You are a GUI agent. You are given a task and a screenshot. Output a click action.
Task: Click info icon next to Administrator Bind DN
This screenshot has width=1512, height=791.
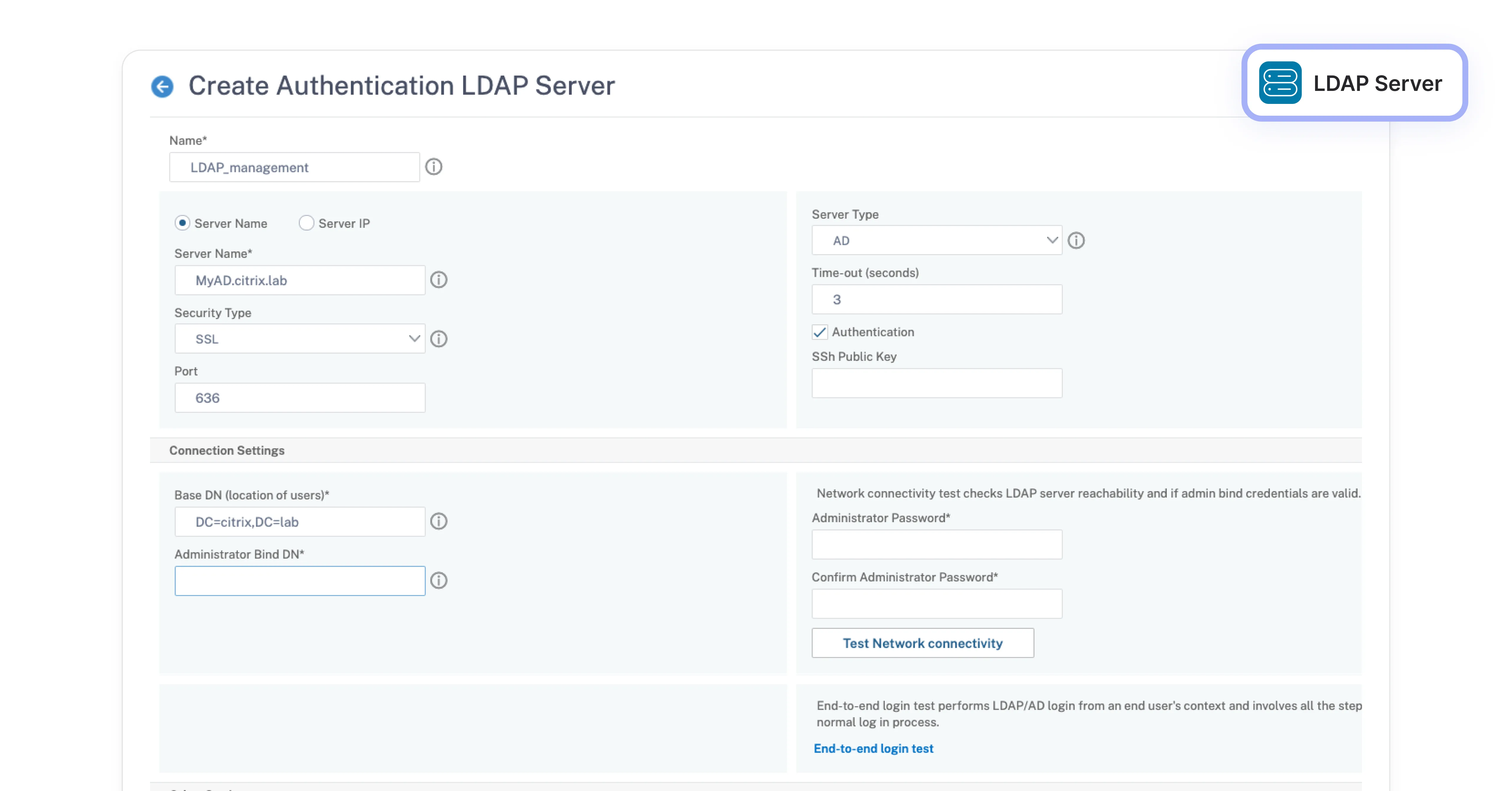point(439,580)
